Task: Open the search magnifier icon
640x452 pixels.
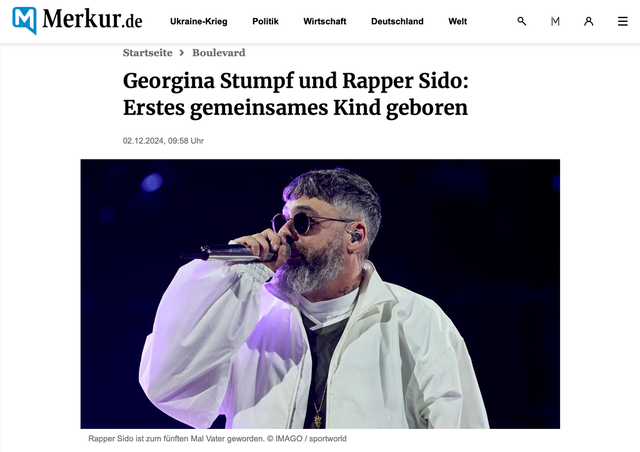Action: tap(521, 21)
